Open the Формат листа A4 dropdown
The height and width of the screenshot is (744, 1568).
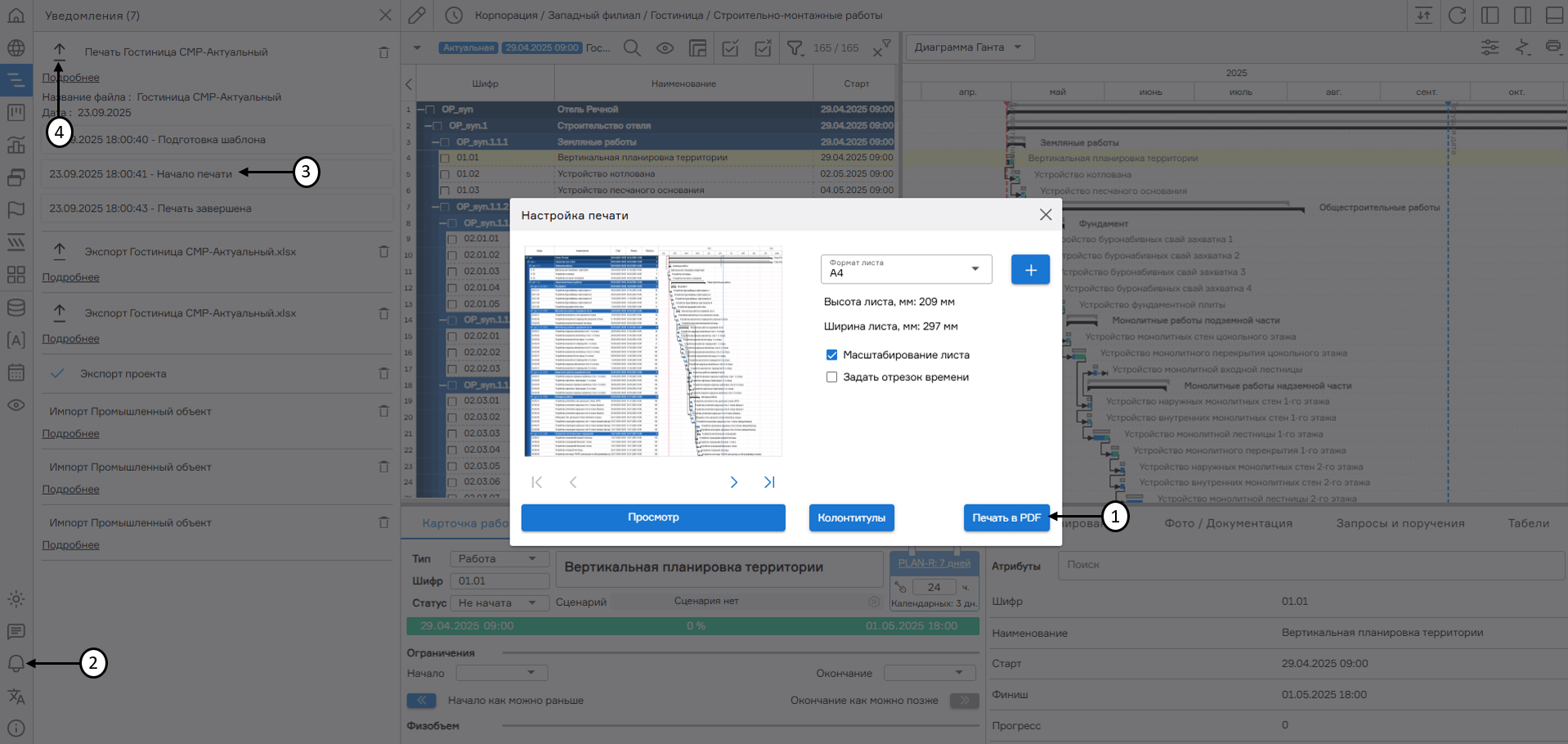coord(906,269)
